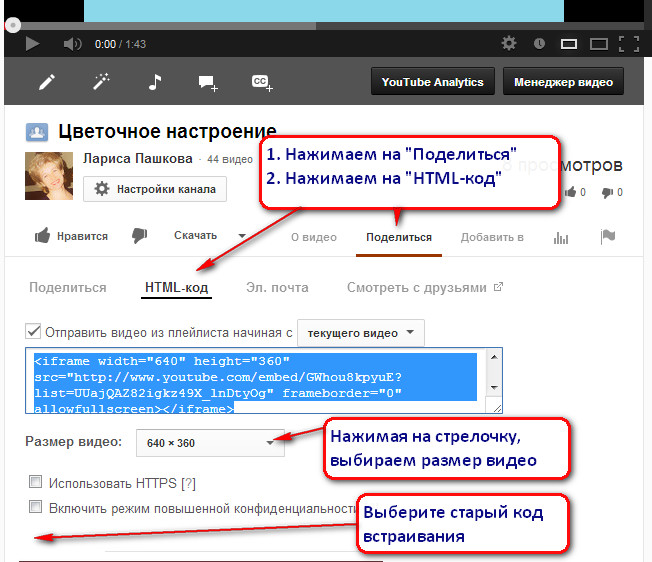
Task: Open the magic wand enhancements tool
Action: click(101, 81)
